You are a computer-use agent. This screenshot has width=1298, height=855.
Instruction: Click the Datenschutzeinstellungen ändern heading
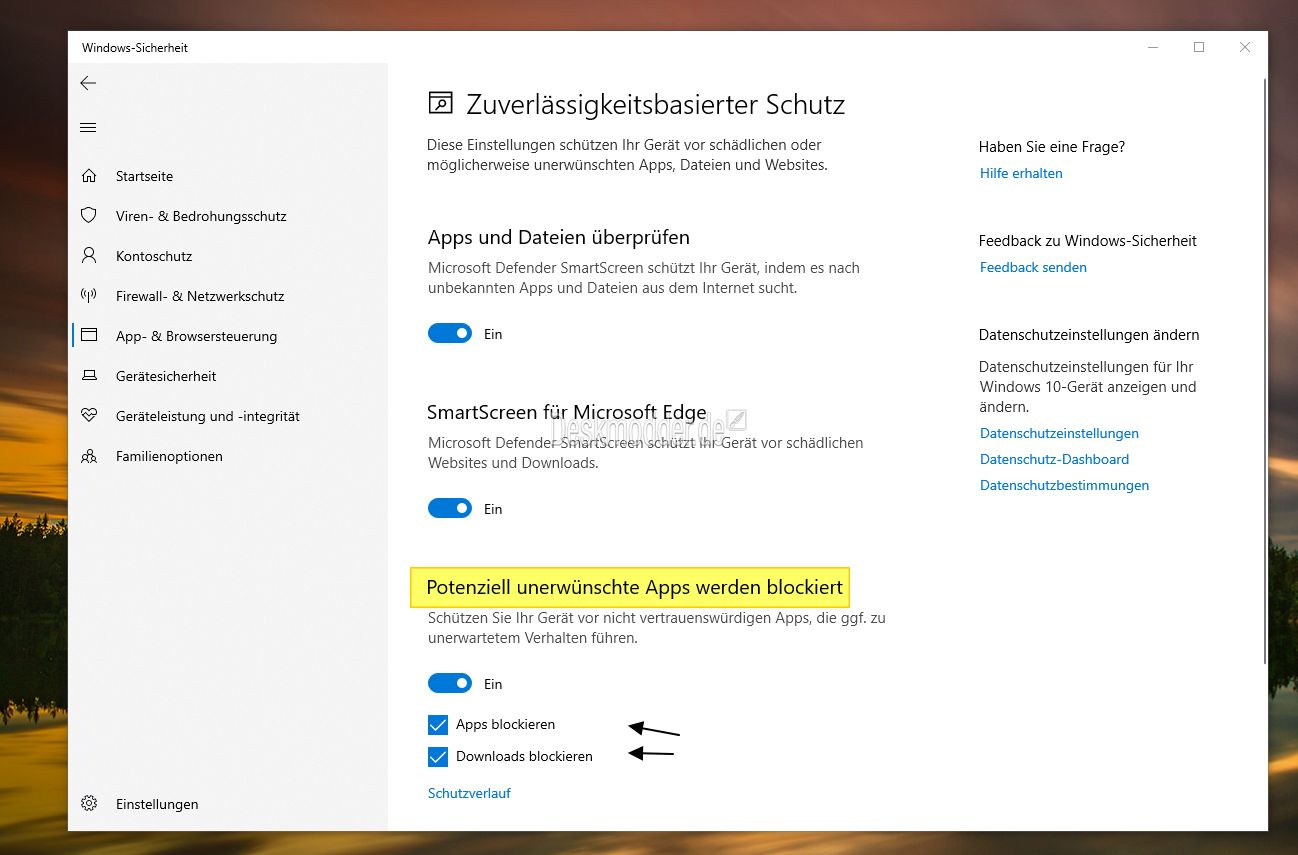1089,335
